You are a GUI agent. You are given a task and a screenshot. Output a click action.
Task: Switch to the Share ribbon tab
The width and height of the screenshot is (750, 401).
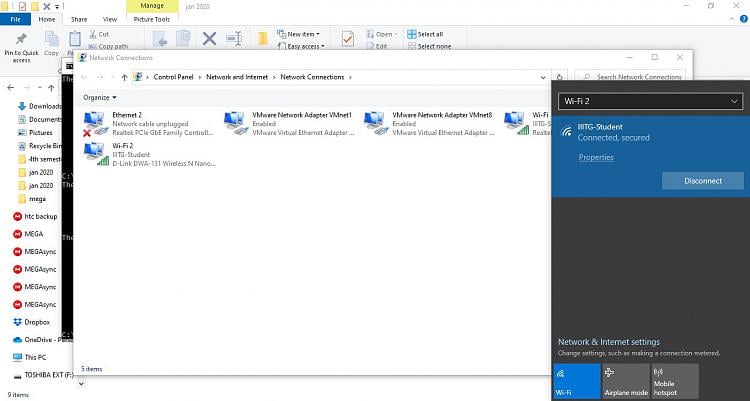[x=79, y=19]
